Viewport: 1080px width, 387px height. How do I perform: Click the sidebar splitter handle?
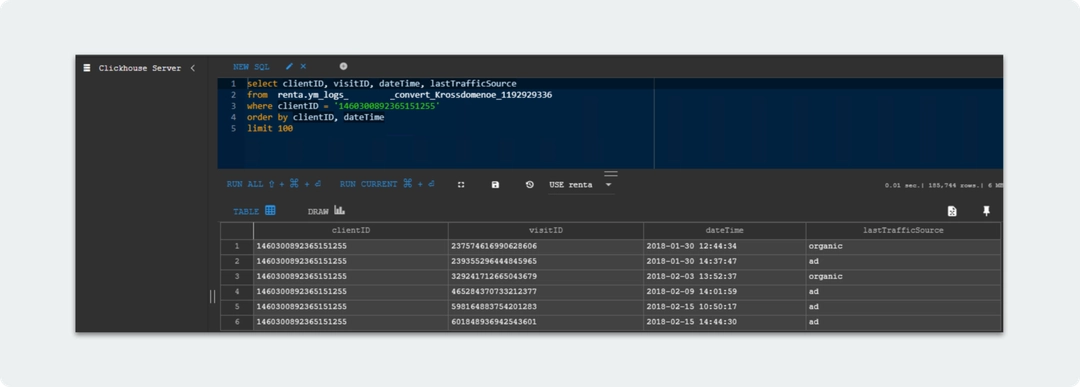(212, 297)
